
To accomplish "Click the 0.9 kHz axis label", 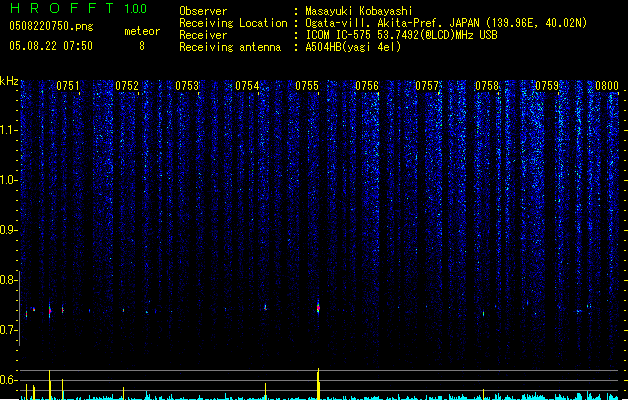I will tap(9, 230).
